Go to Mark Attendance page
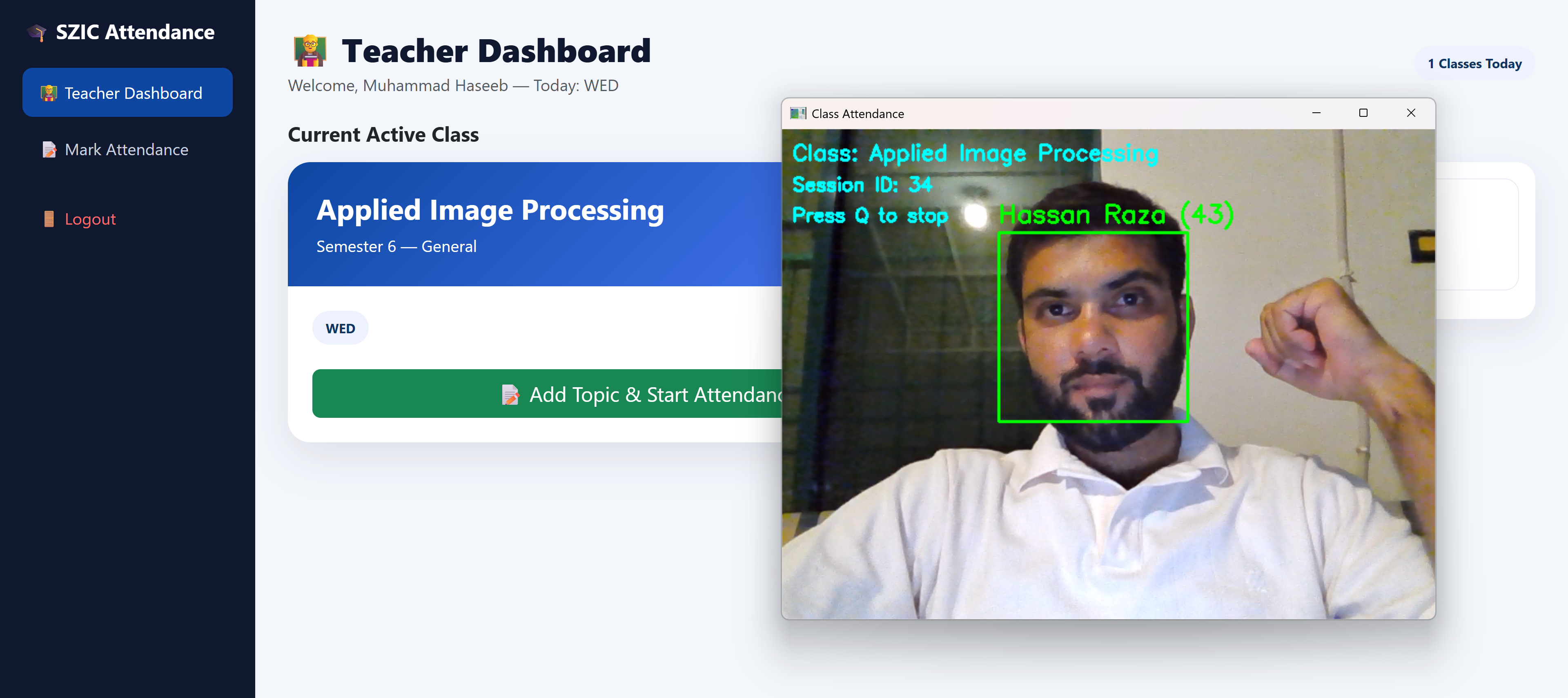1568x698 pixels. pos(127,149)
